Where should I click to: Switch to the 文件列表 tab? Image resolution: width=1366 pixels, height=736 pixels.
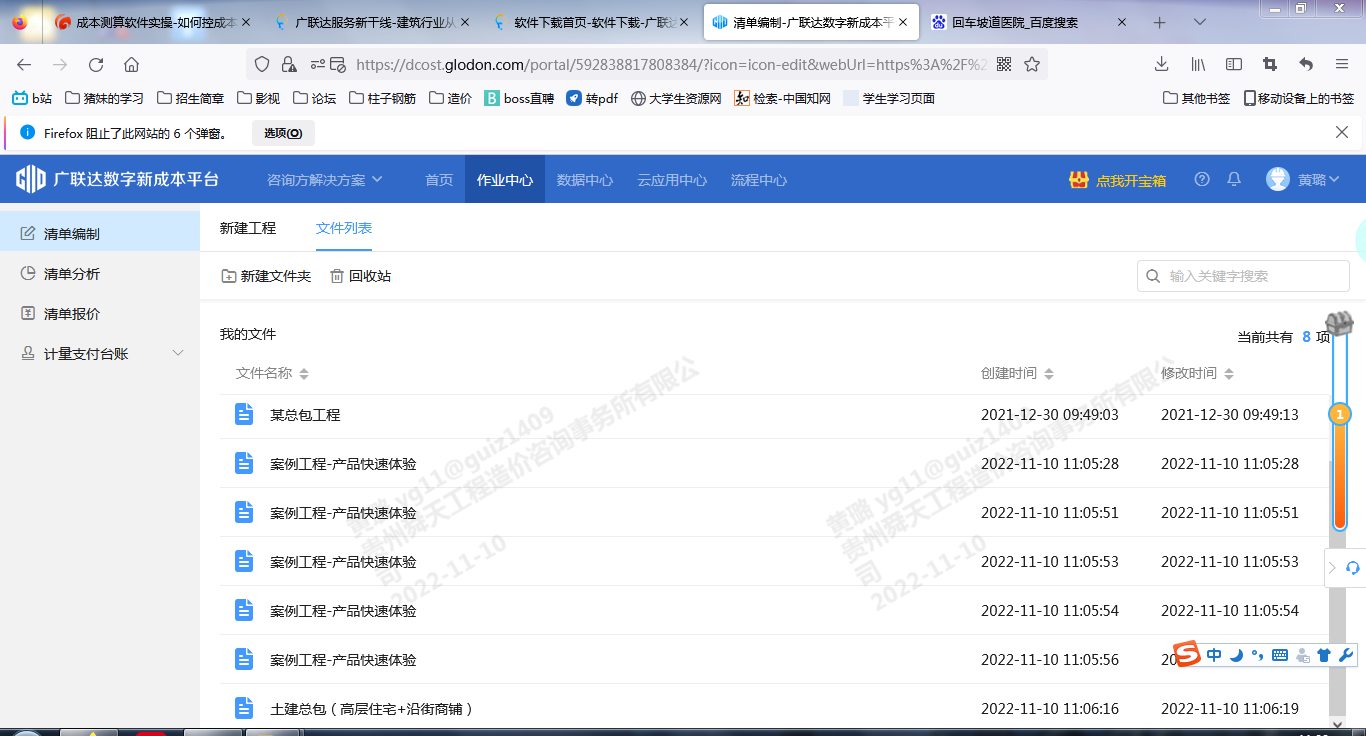coord(344,228)
